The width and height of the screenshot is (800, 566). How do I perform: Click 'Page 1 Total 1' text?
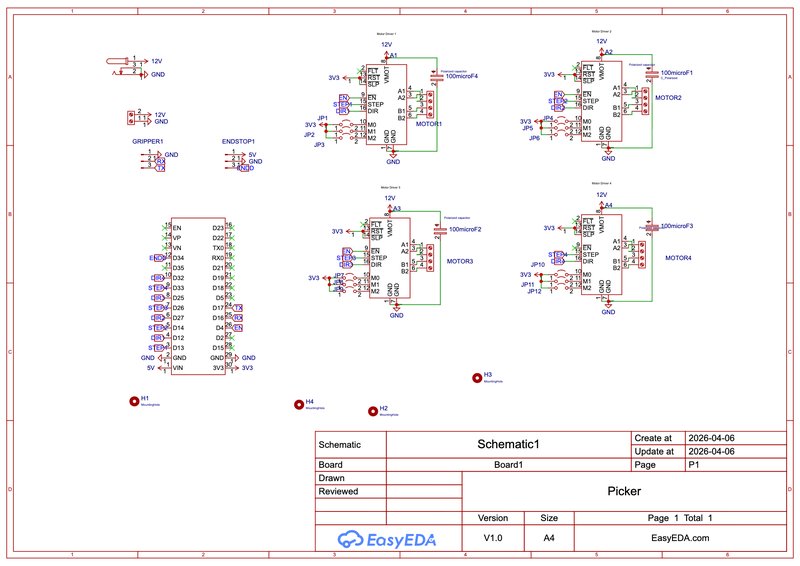coord(680,518)
